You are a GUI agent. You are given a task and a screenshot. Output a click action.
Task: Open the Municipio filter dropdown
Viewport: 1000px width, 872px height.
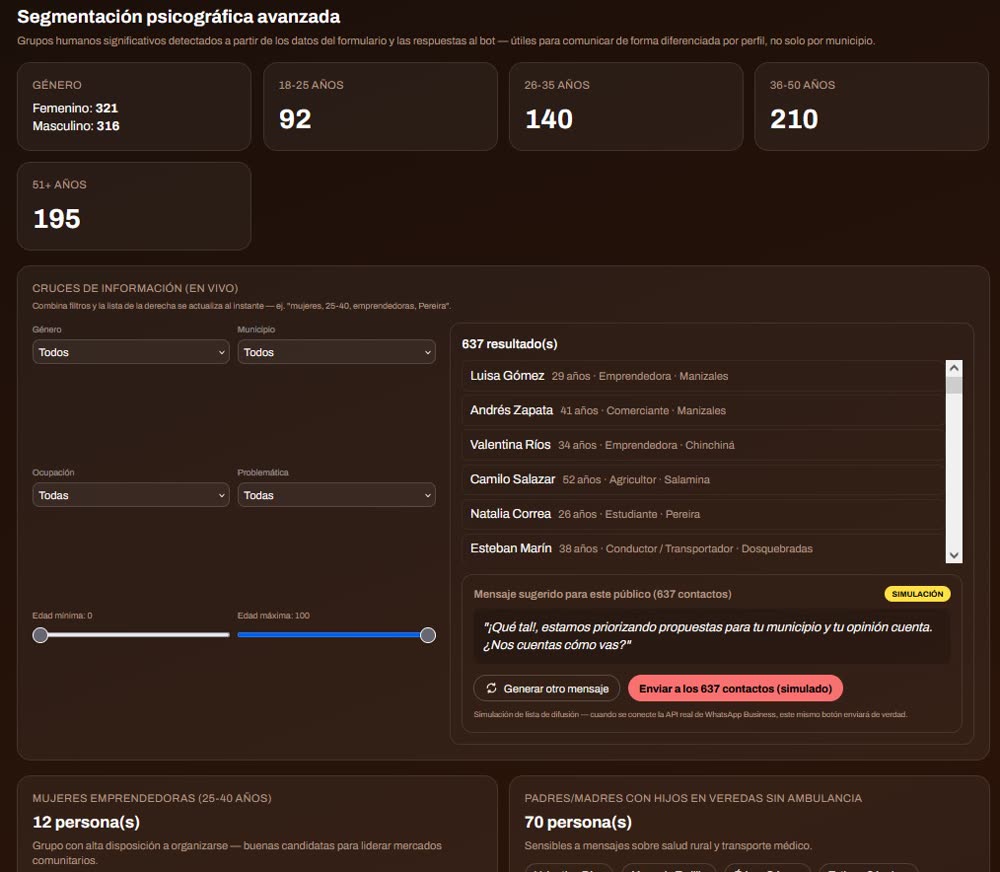tap(336, 352)
